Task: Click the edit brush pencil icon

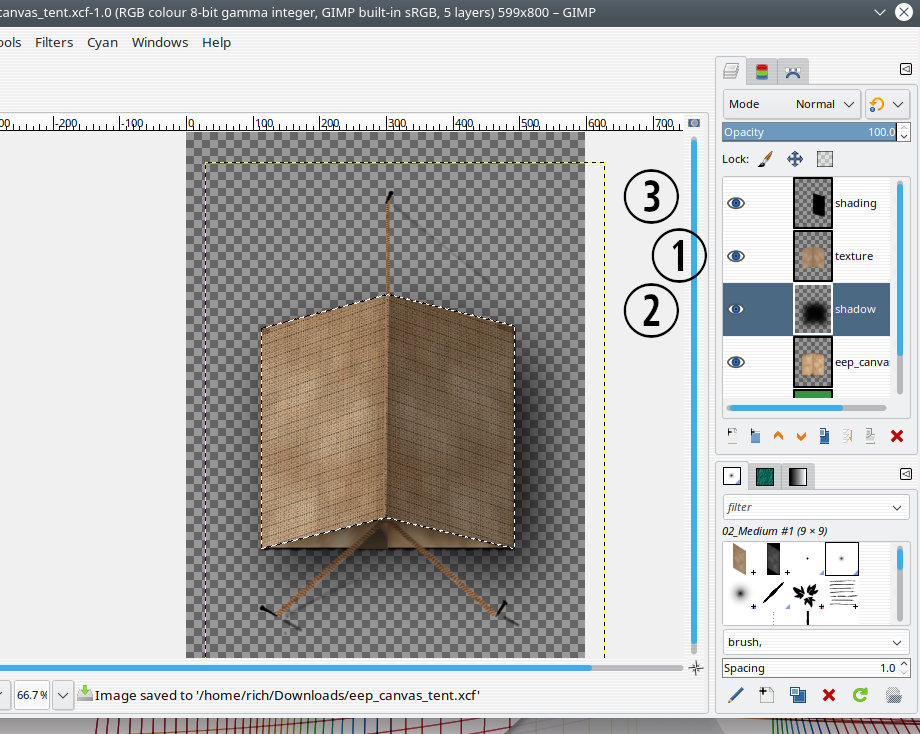Action: [736, 695]
